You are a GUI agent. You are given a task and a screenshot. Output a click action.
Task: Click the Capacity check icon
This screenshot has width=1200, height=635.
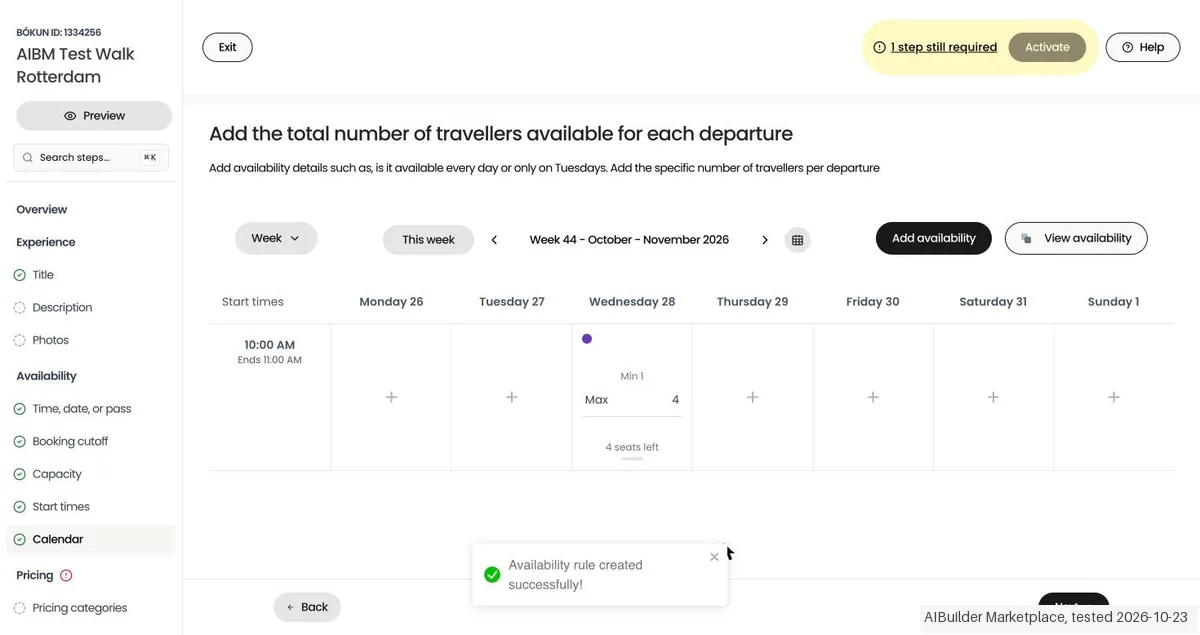[x=20, y=474]
